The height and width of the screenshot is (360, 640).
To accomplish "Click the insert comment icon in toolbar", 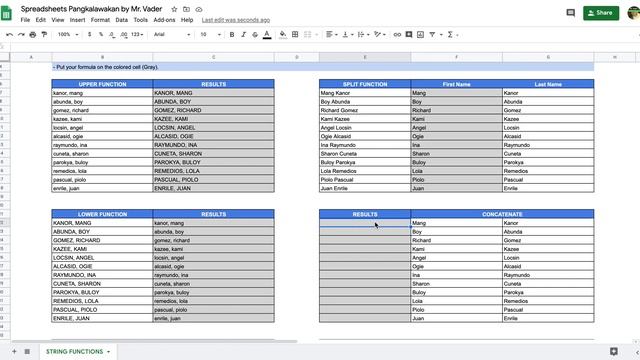I will (x=409, y=35).
